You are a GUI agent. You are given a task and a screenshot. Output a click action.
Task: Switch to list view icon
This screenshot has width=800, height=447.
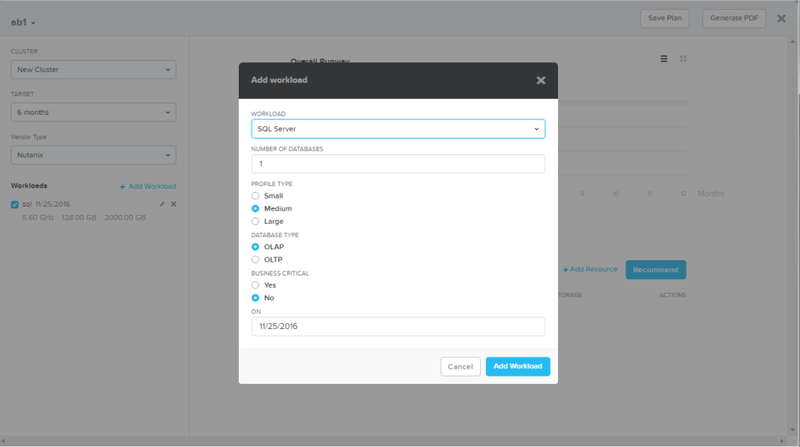pyautogui.click(x=664, y=59)
